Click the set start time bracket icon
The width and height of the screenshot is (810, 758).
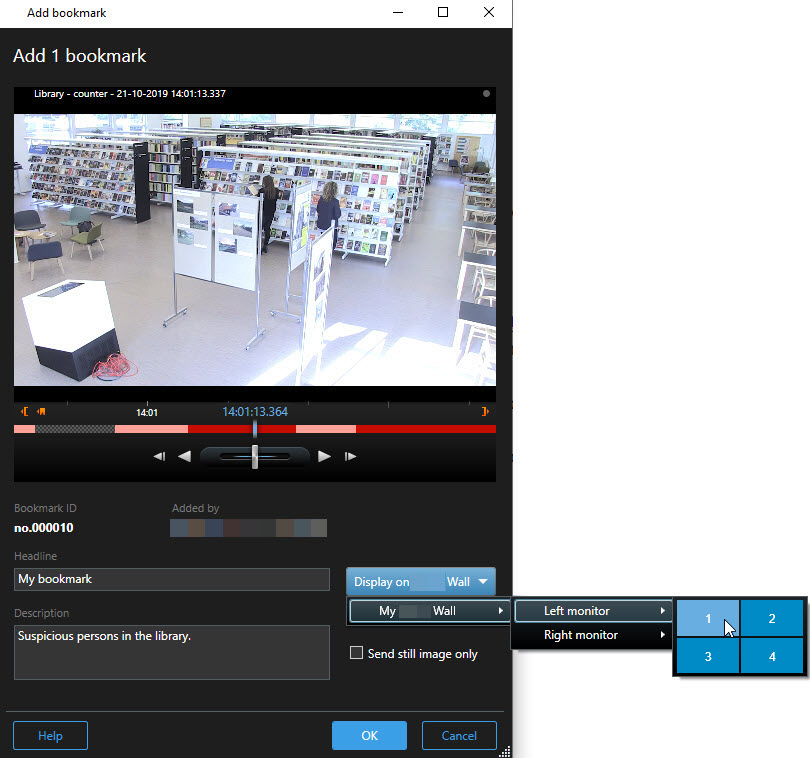25,411
